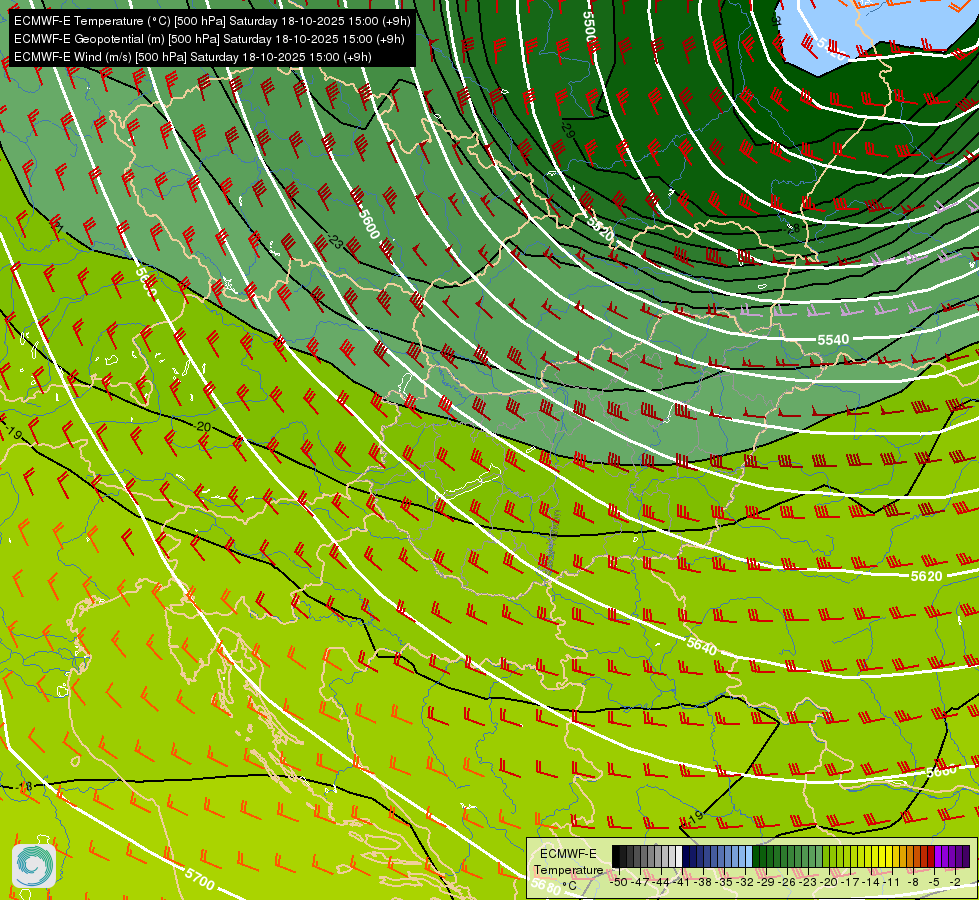Click the -44 legend scale value
Image resolution: width=979 pixels, height=900 pixels.
661,882
